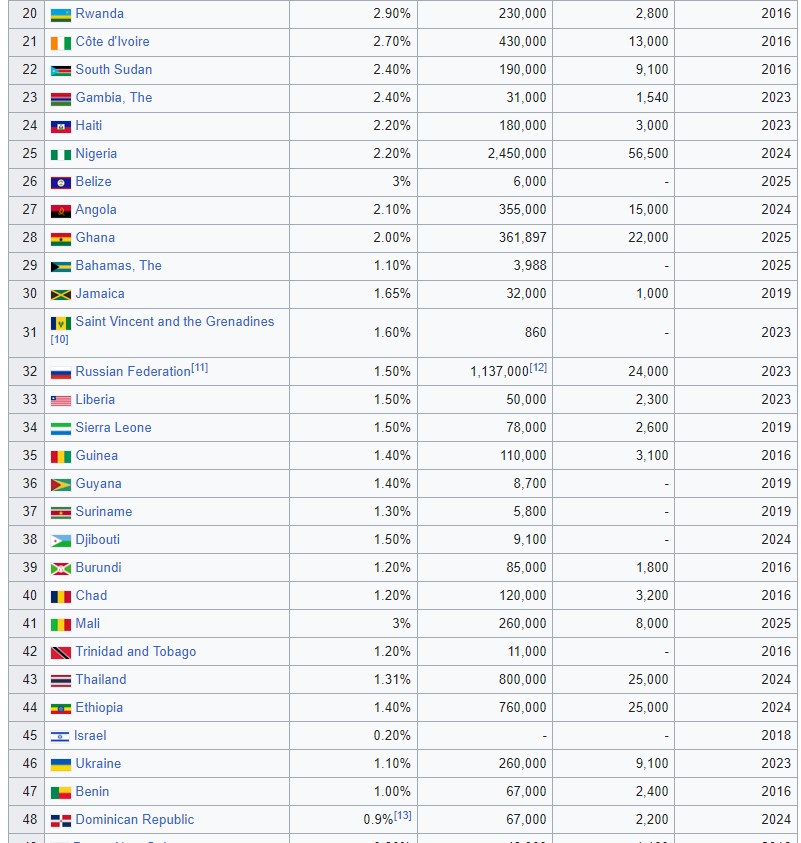Follow the South Sudan link
The image size is (801, 843).
(114, 69)
